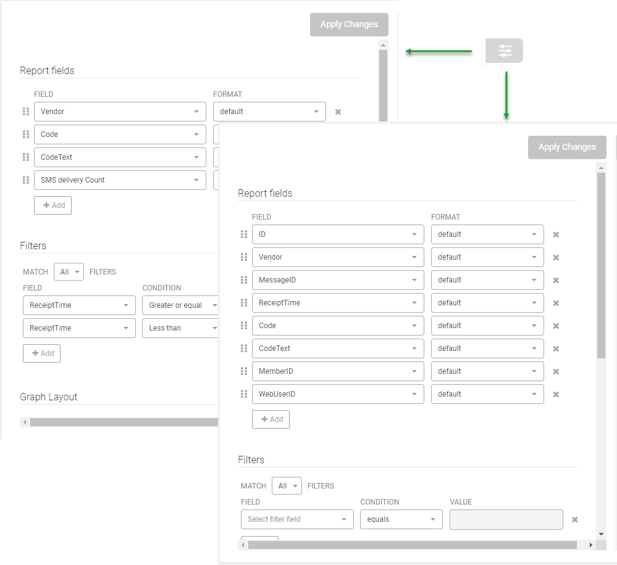Viewport: 617px width, 565px height.
Task: Open the default format dropdown for back Vendor
Action: [x=270, y=112]
